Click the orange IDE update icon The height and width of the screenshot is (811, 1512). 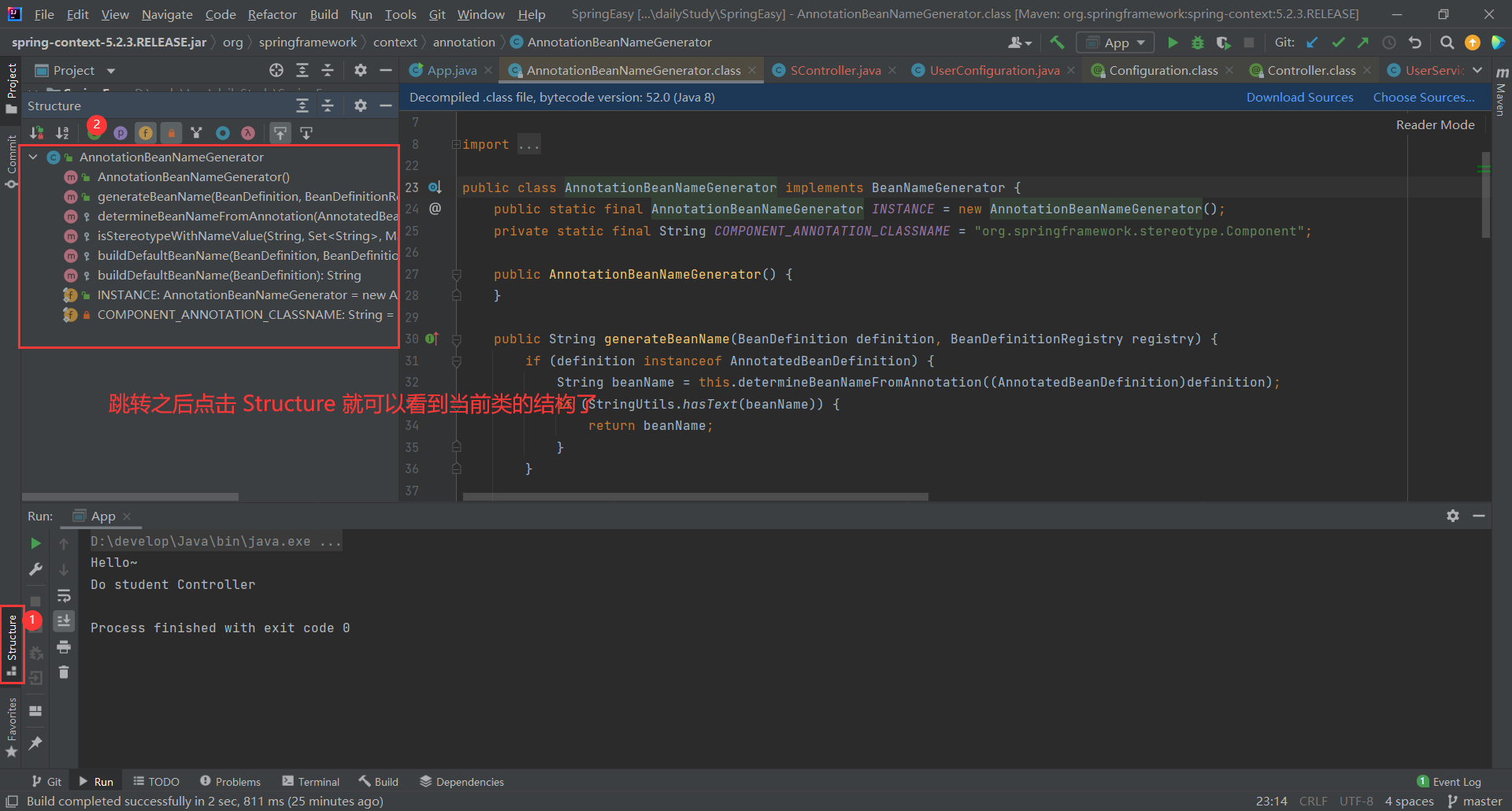[1472, 43]
